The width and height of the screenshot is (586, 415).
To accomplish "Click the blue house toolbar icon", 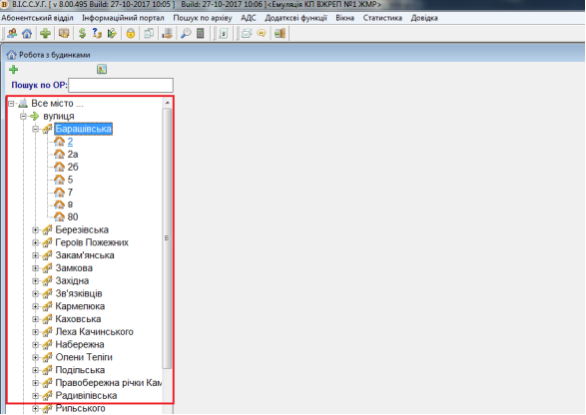I will (x=27, y=34).
